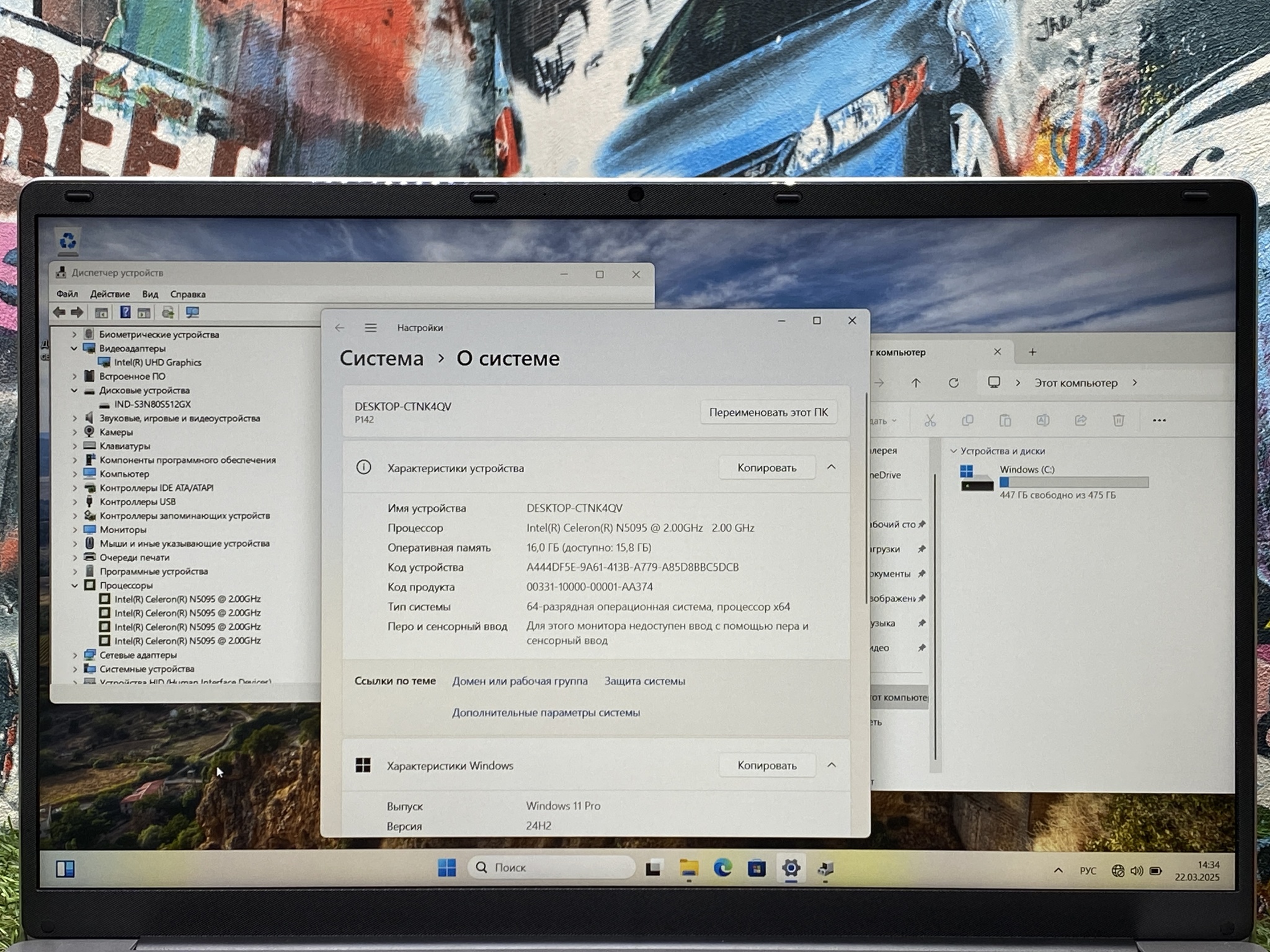Collapse Устройства и диски group
The width and height of the screenshot is (1270, 952).
[x=954, y=451]
